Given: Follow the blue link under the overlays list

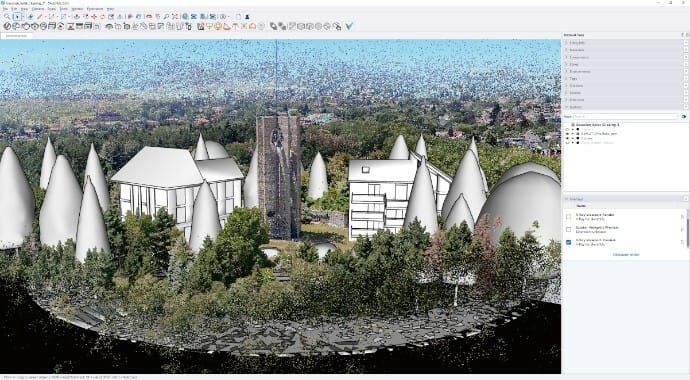Looking at the screenshot, I should pyautogui.click(x=626, y=255).
